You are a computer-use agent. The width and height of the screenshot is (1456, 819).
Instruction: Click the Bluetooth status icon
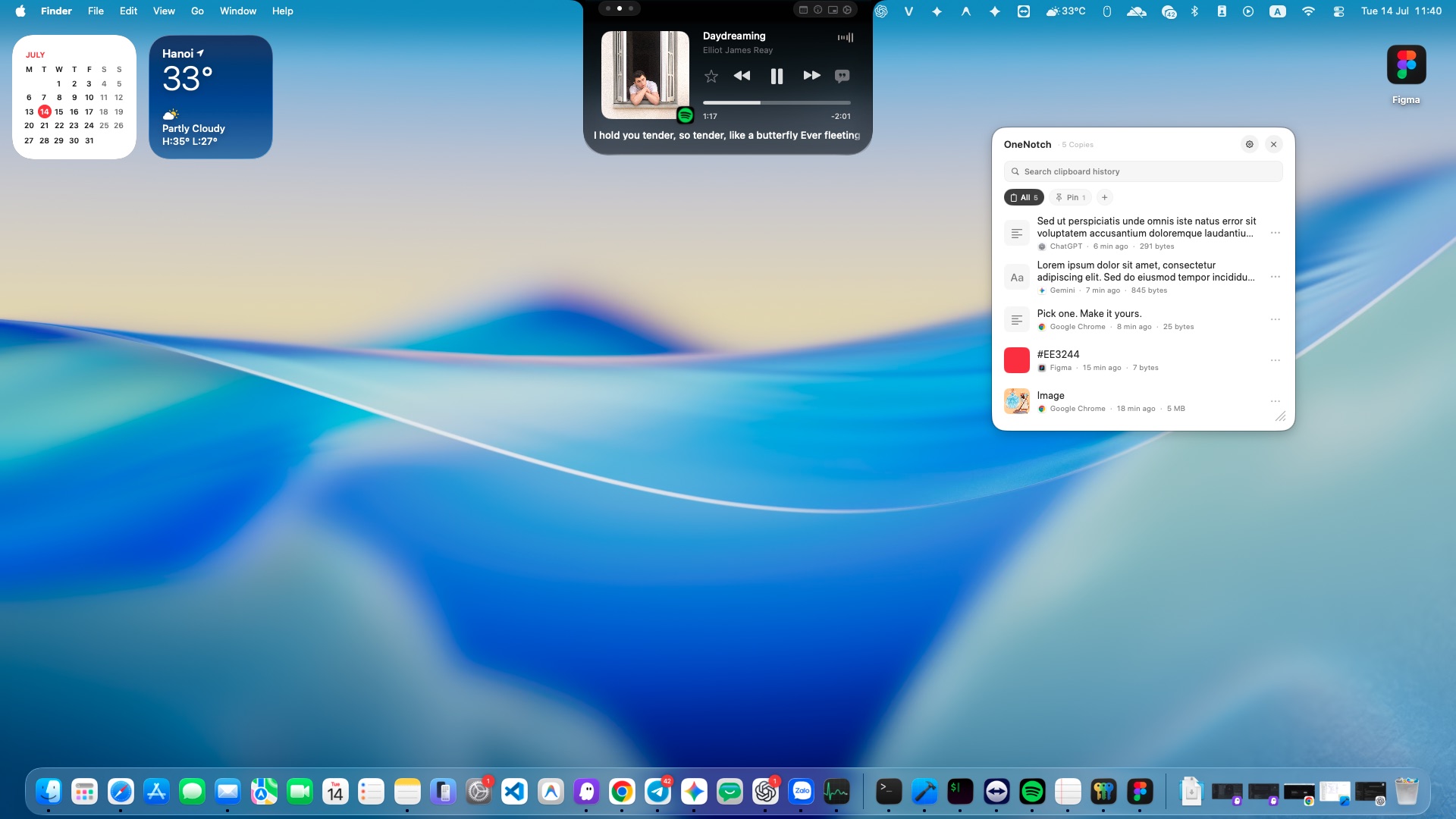point(1194,11)
